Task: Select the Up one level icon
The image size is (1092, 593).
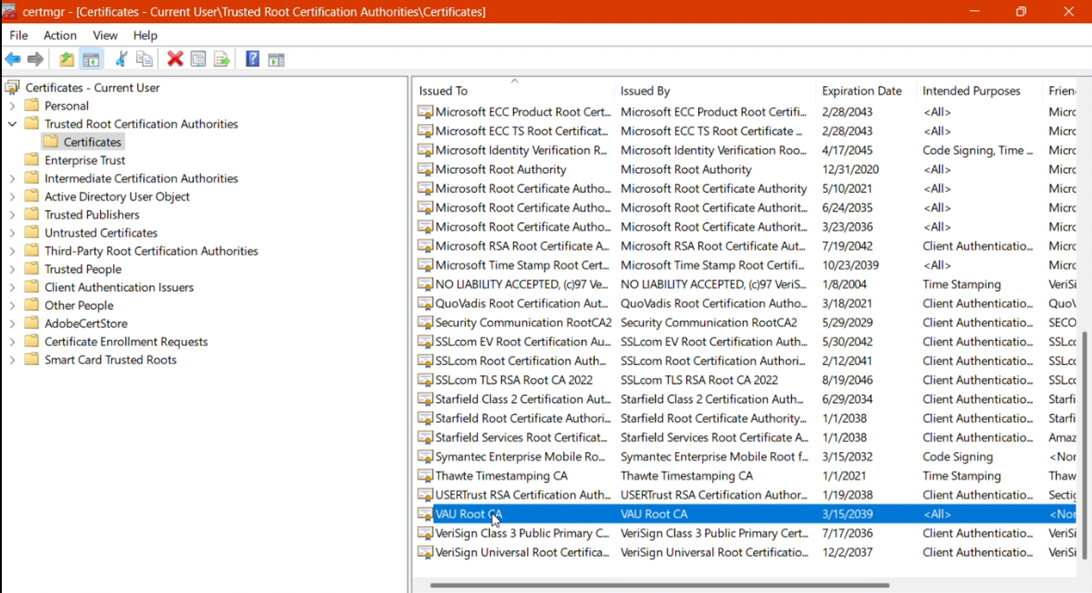Action: [65, 58]
